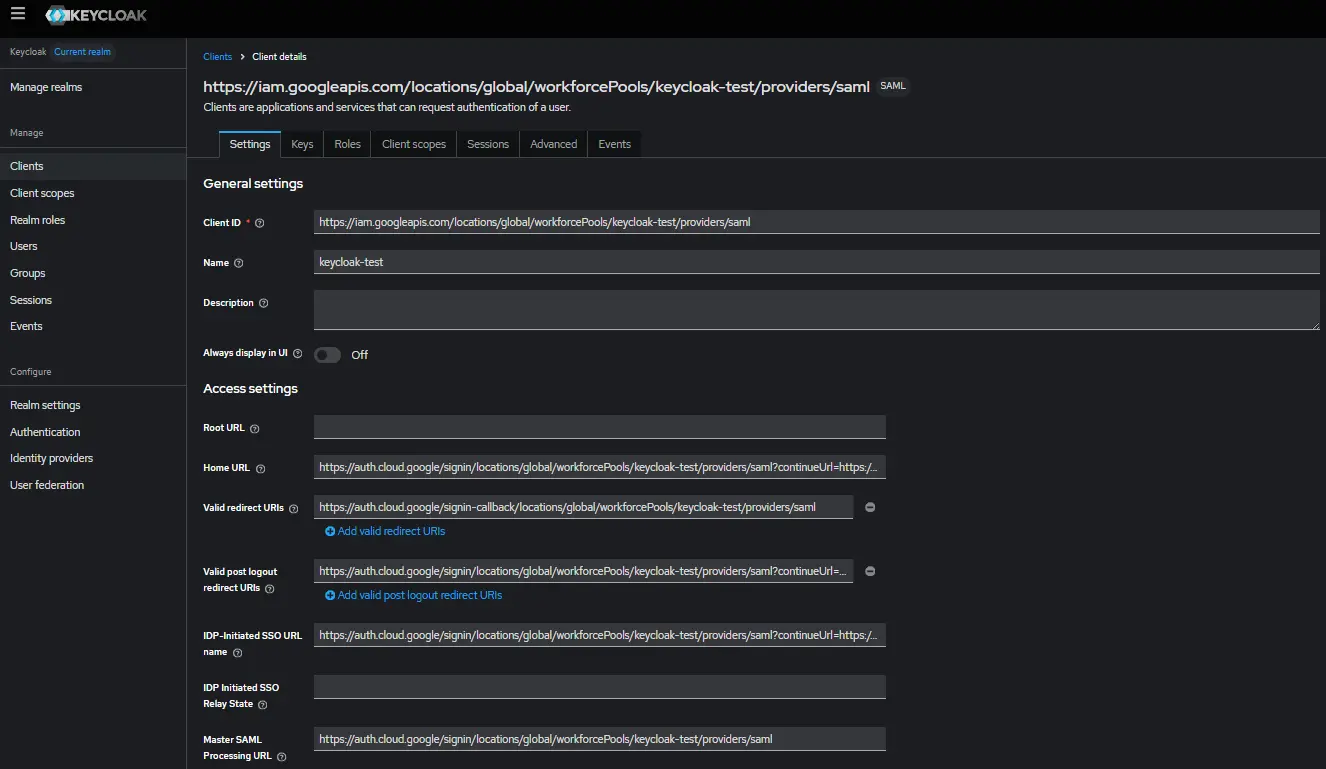The height and width of the screenshot is (769, 1326).
Task: Click the Description text area
Action: pyautogui.click(x=816, y=310)
